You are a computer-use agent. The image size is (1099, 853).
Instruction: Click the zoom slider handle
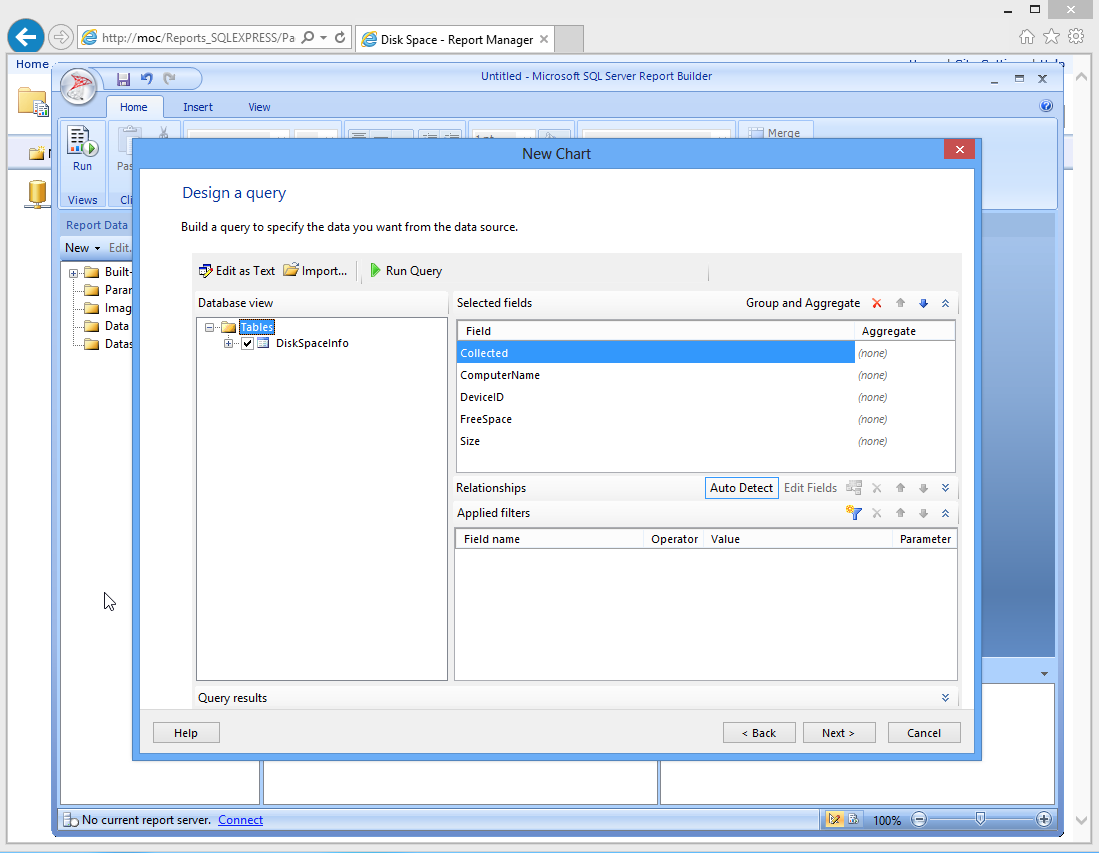(x=980, y=819)
